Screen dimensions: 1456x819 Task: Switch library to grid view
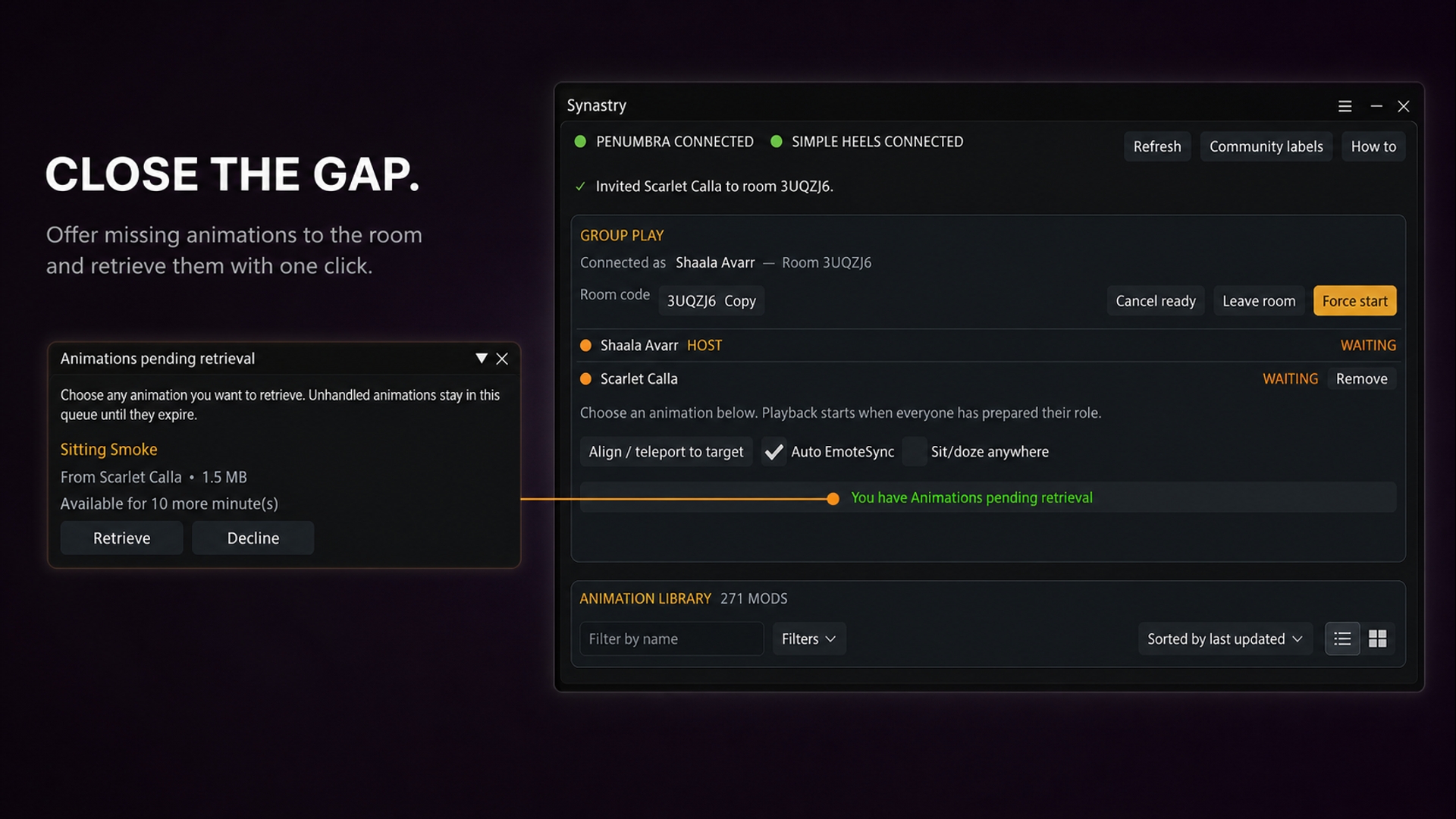[x=1377, y=639]
